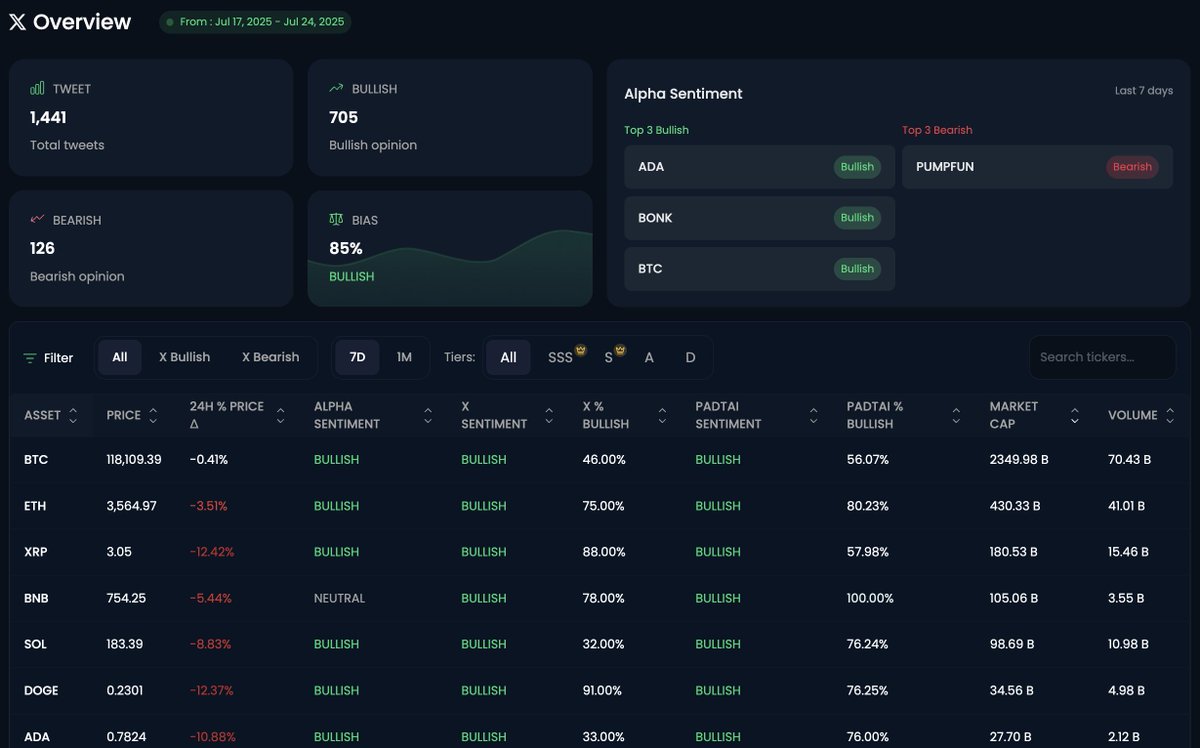Sort by X Sentiment column
Viewport: 1200px width, 748px height.
pyautogui.click(x=548, y=415)
